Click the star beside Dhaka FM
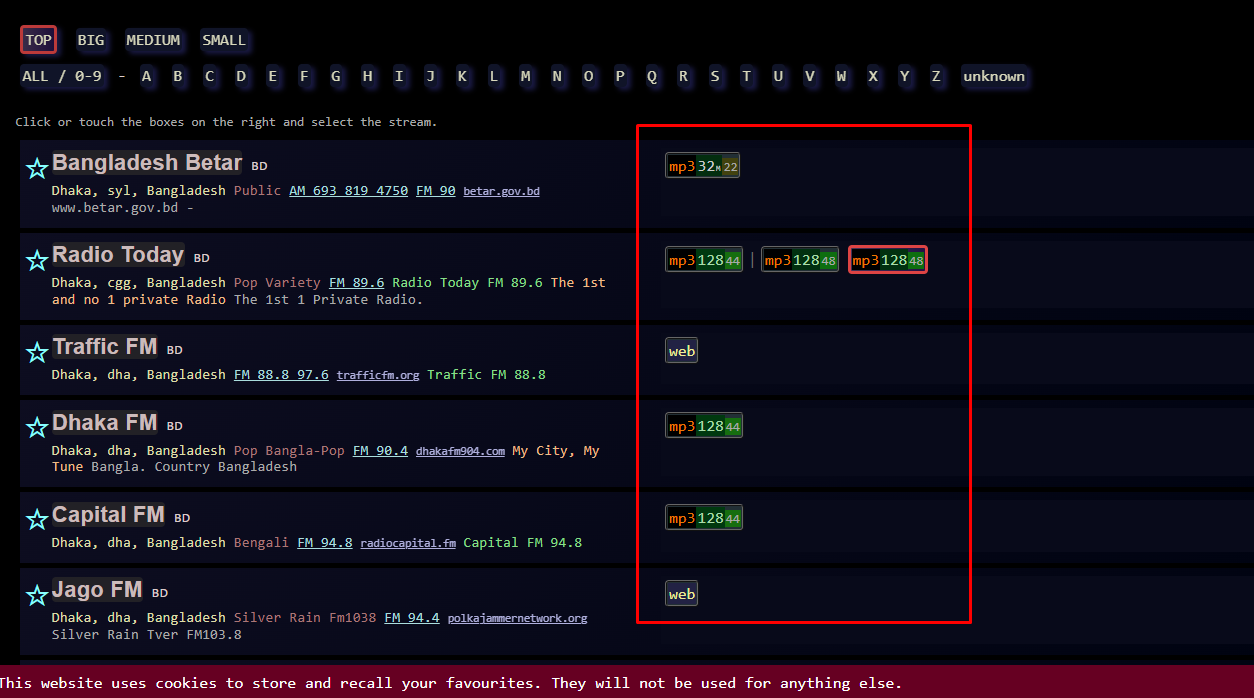The height and width of the screenshot is (698, 1254). pos(37,429)
